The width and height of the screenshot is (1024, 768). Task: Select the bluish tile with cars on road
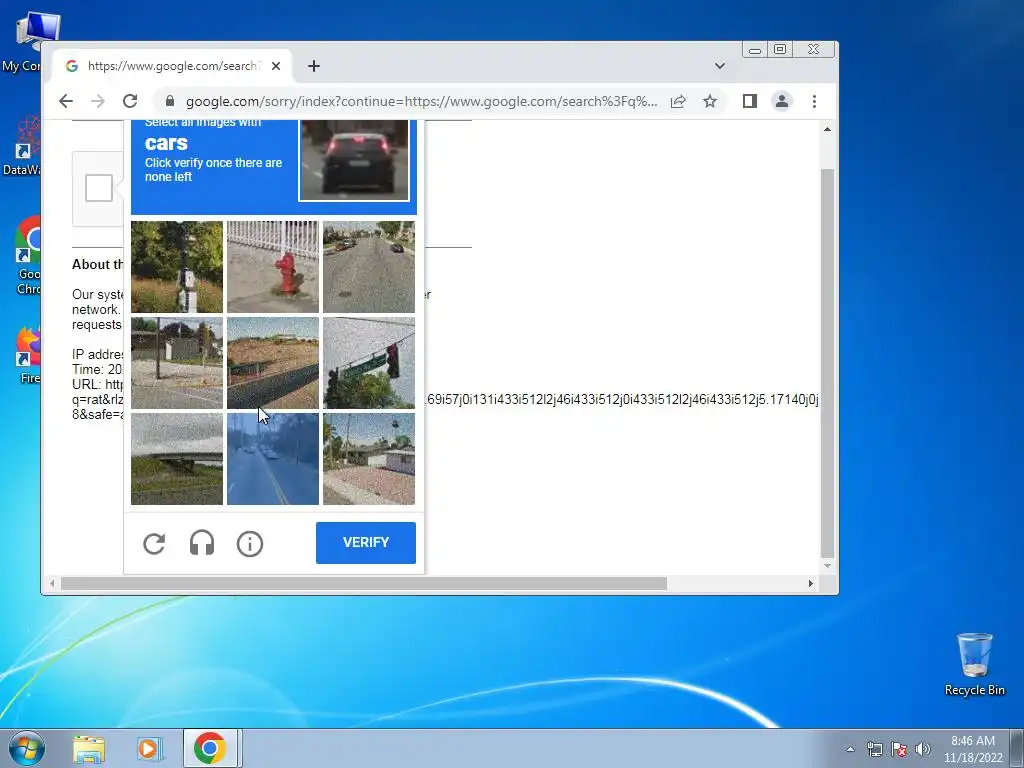[x=273, y=458]
